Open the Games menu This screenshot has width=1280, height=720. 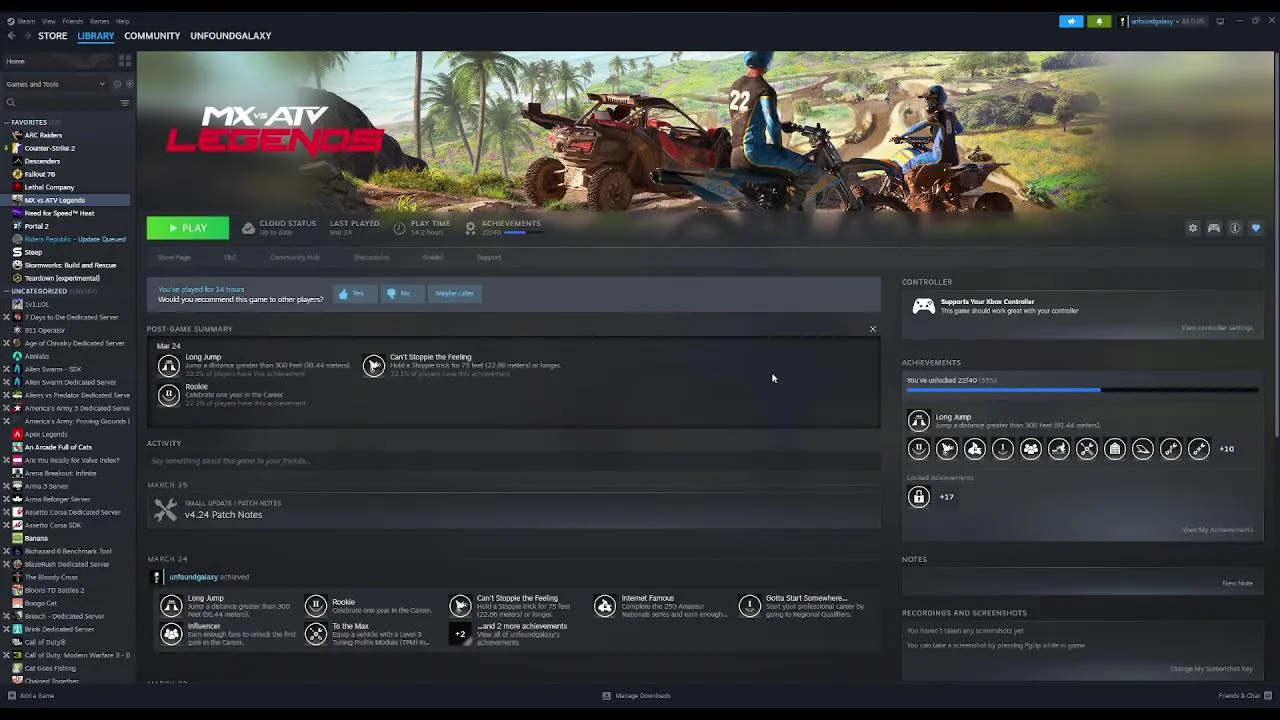99,21
